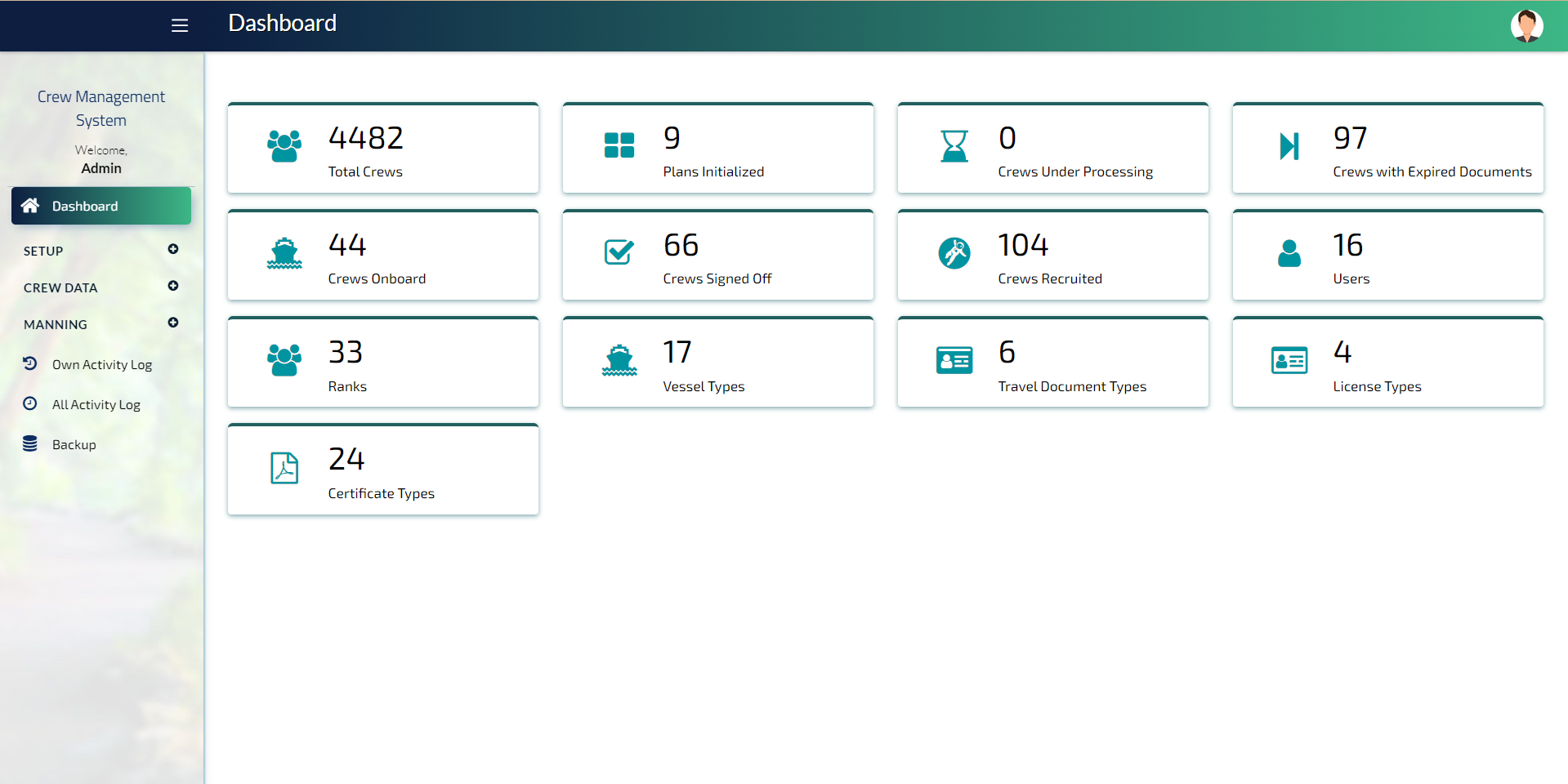The width and height of the screenshot is (1568, 784).
Task: Open Own Activity Log
Action: pyautogui.click(x=101, y=365)
